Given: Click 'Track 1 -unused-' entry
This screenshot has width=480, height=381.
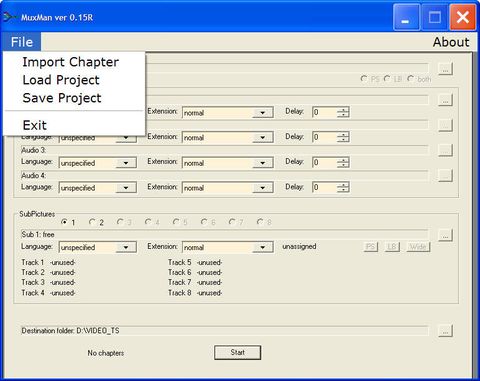Looking at the screenshot, I should 48,263.
